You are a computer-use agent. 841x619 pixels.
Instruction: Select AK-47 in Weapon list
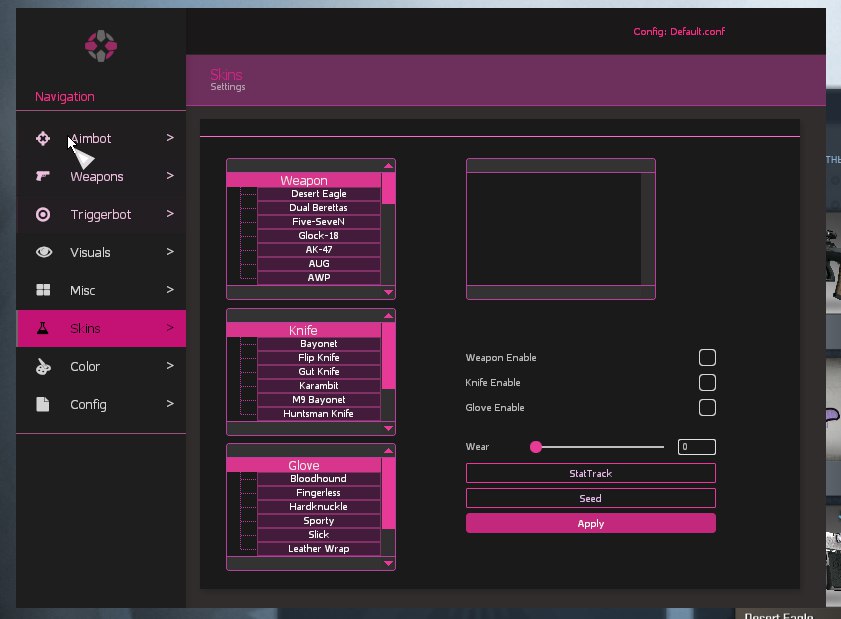pyautogui.click(x=319, y=249)
